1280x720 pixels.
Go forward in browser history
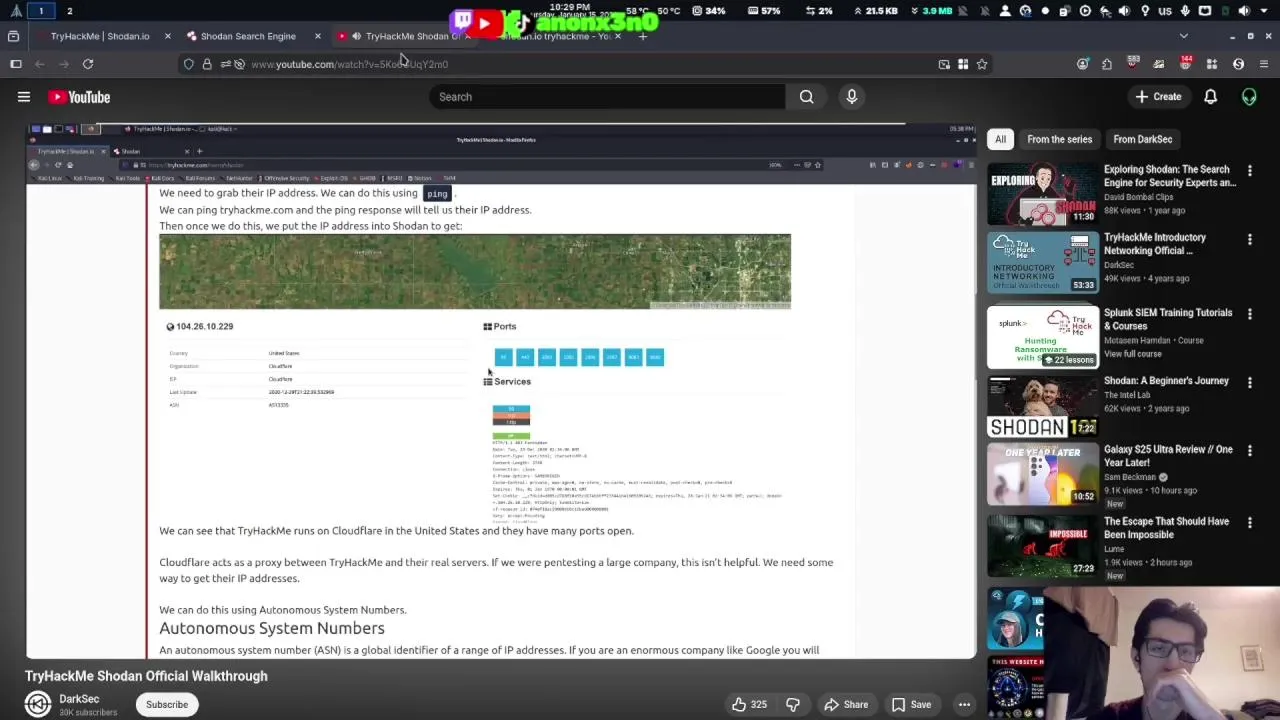[64, 64]
